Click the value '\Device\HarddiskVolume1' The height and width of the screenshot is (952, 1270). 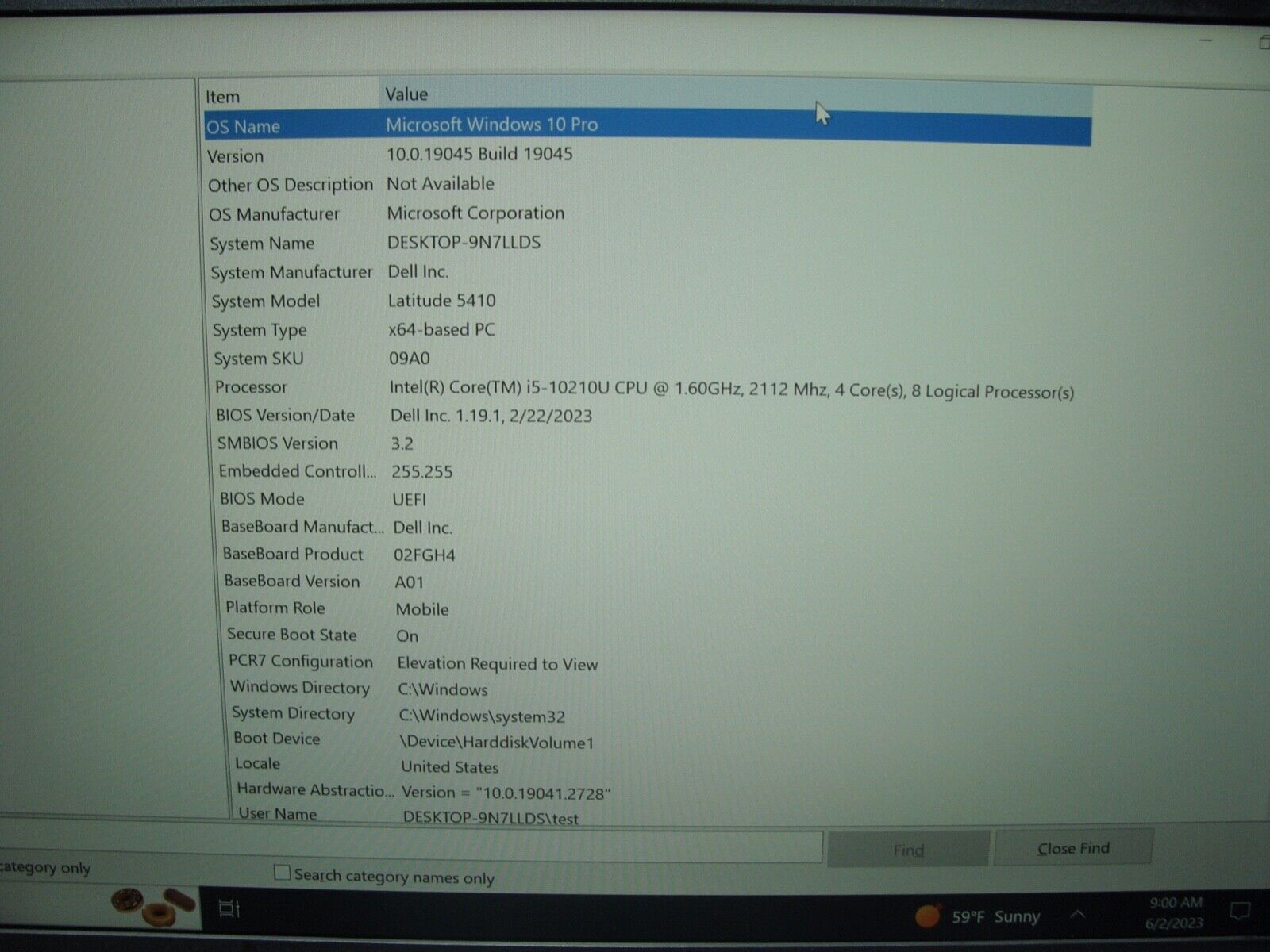pos(497,743)
